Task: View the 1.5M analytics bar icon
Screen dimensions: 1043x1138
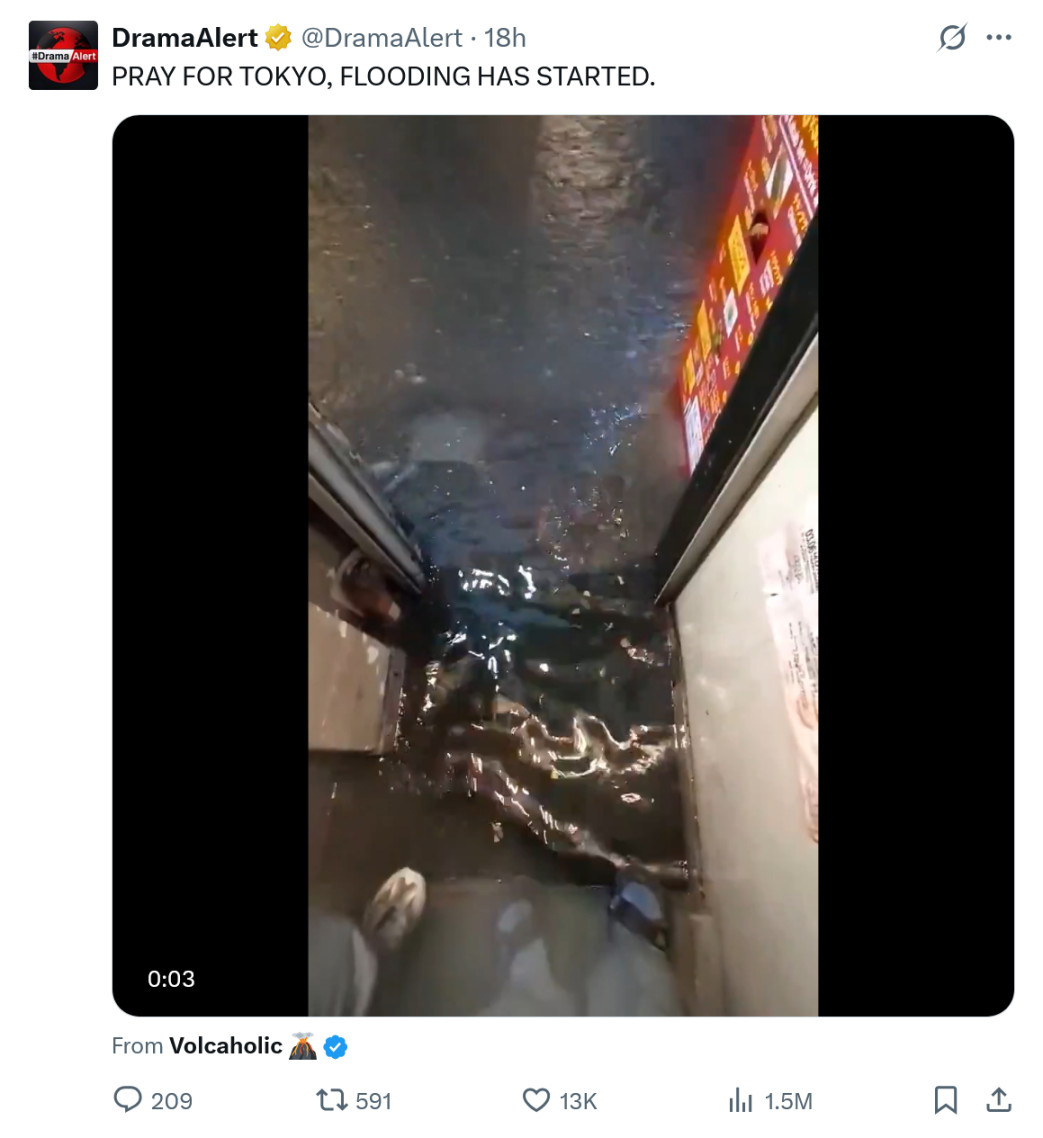Action: tap(740, 1100)
